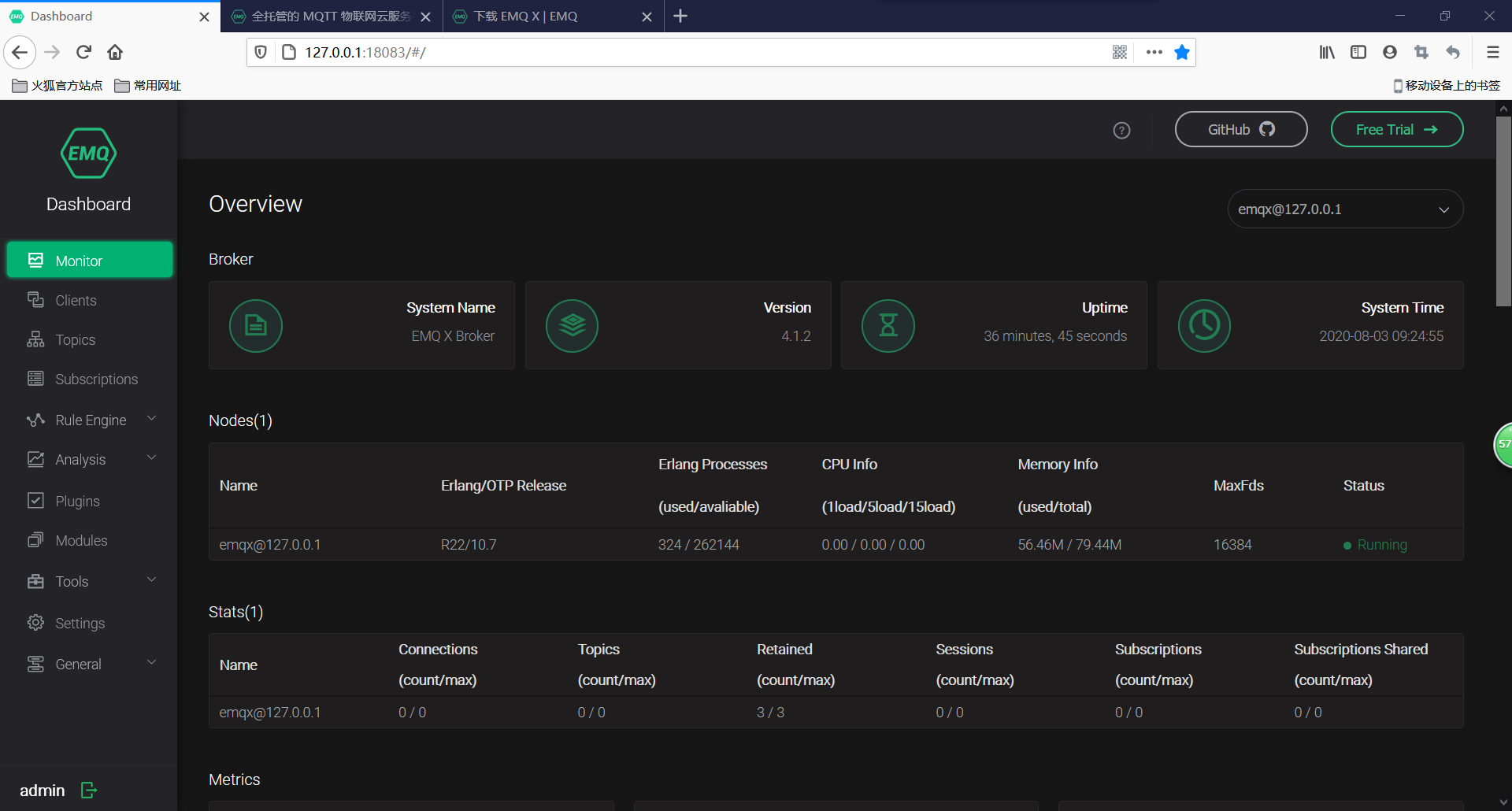Open page actions three-dots menu

coord(1154,52)
